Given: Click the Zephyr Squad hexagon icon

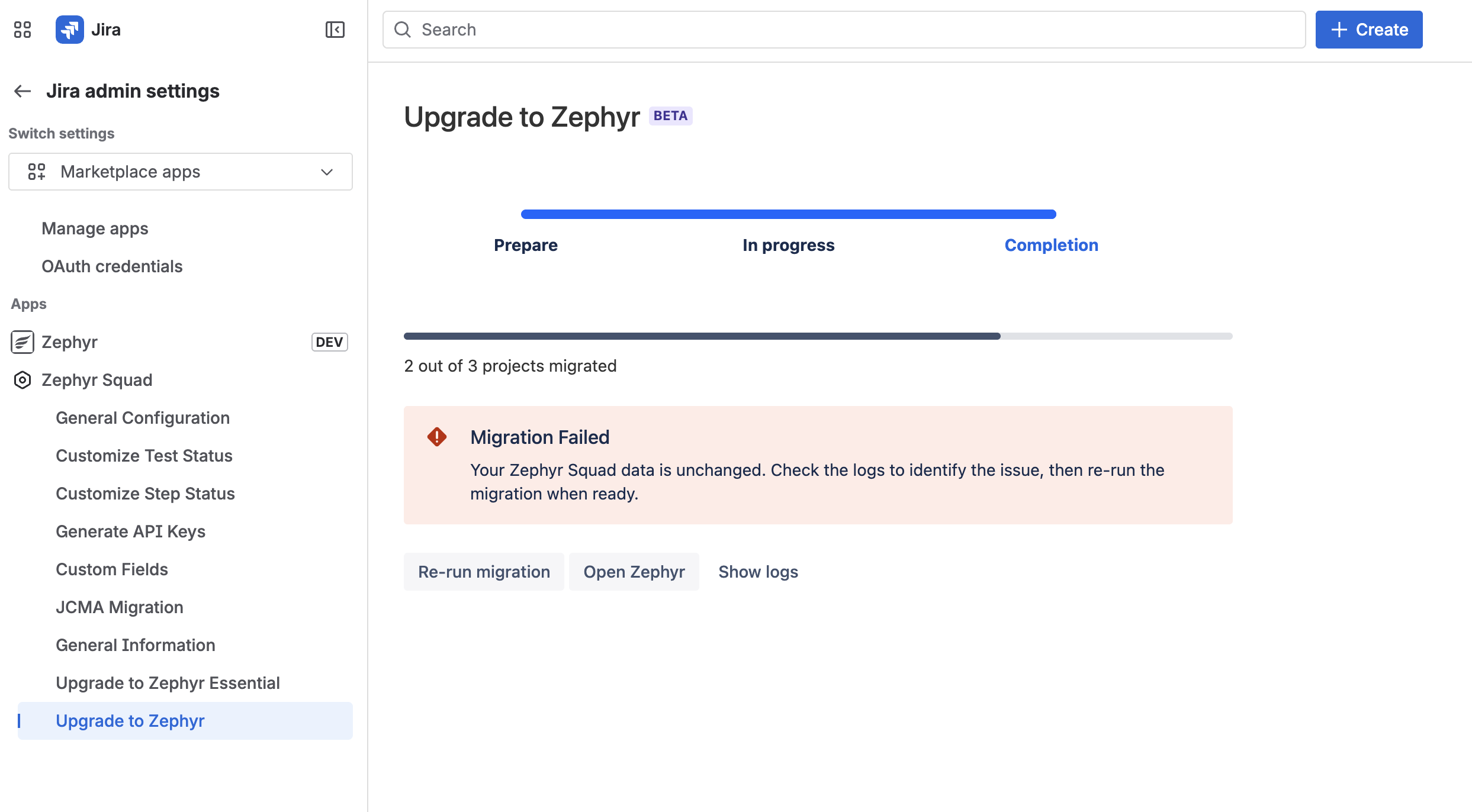Looking at the screenshot, I should point(23,380).
